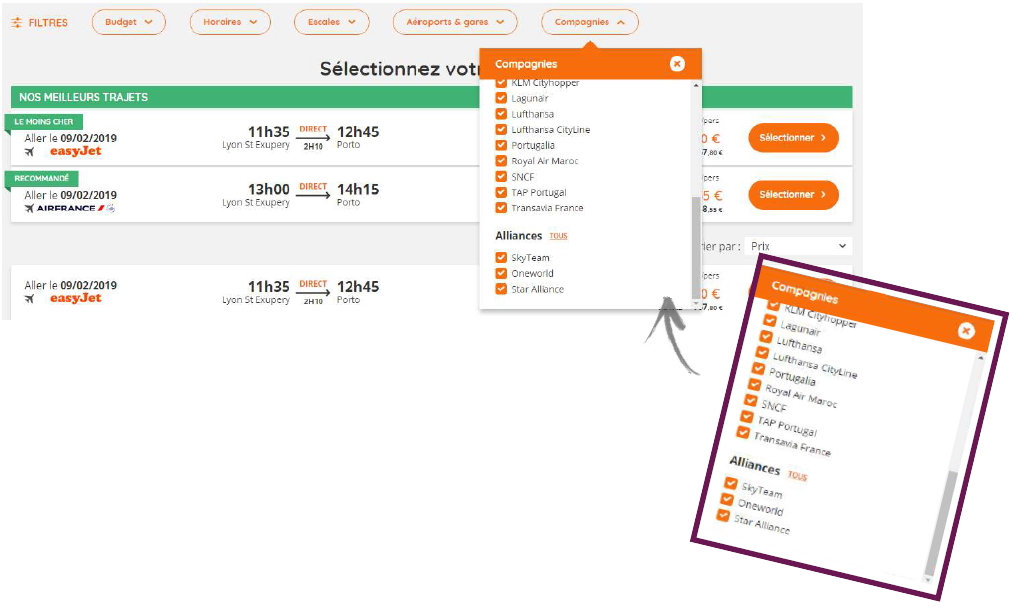
Task: Disable the SkyTeam alliance checkbox
Action: coord(501,258)
